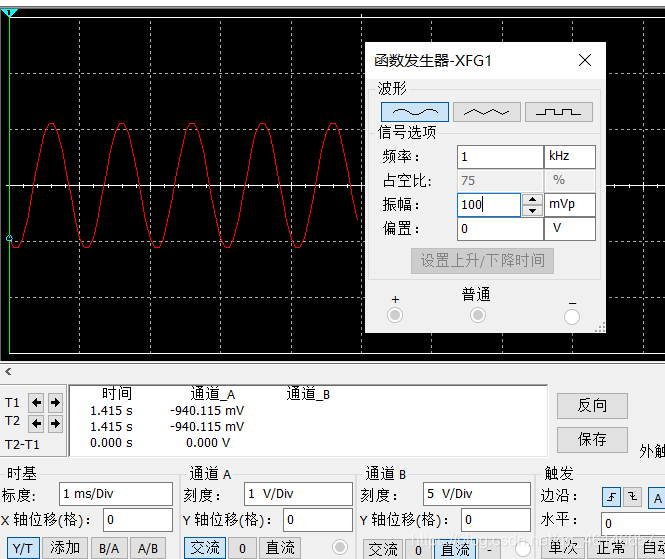Set Channel B coupling to DC (直流)
This screenshot has height=559, width=665.
(x=455, y=550)
